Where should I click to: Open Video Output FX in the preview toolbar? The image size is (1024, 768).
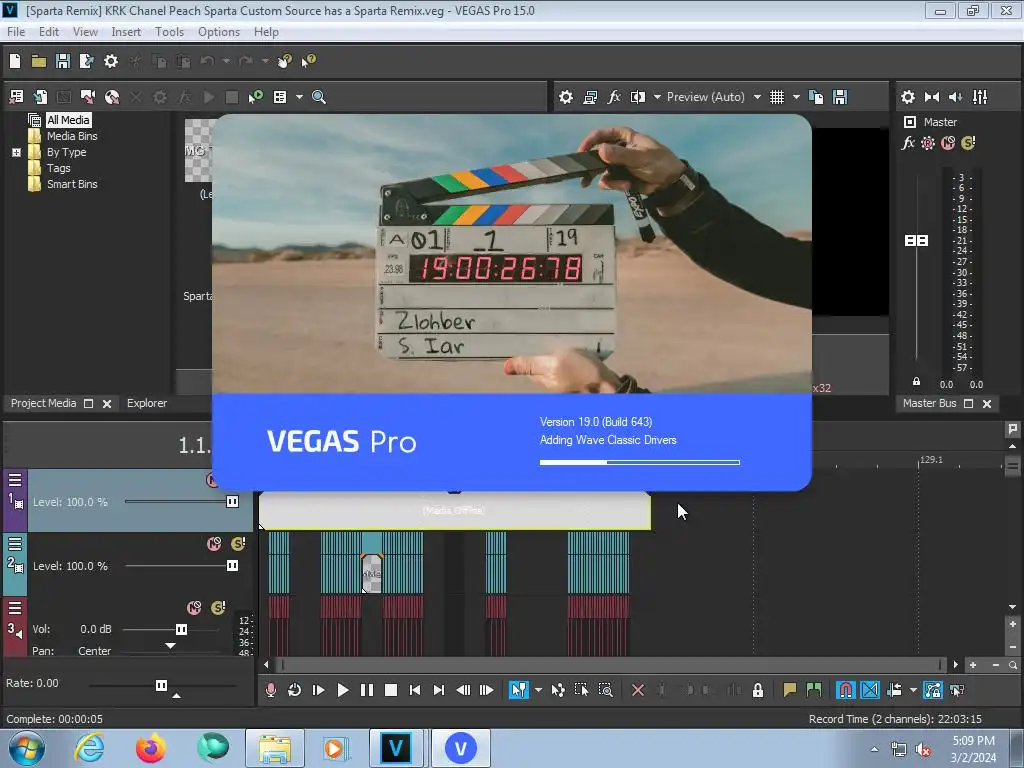pyautogui.click(x=614, y=97)
